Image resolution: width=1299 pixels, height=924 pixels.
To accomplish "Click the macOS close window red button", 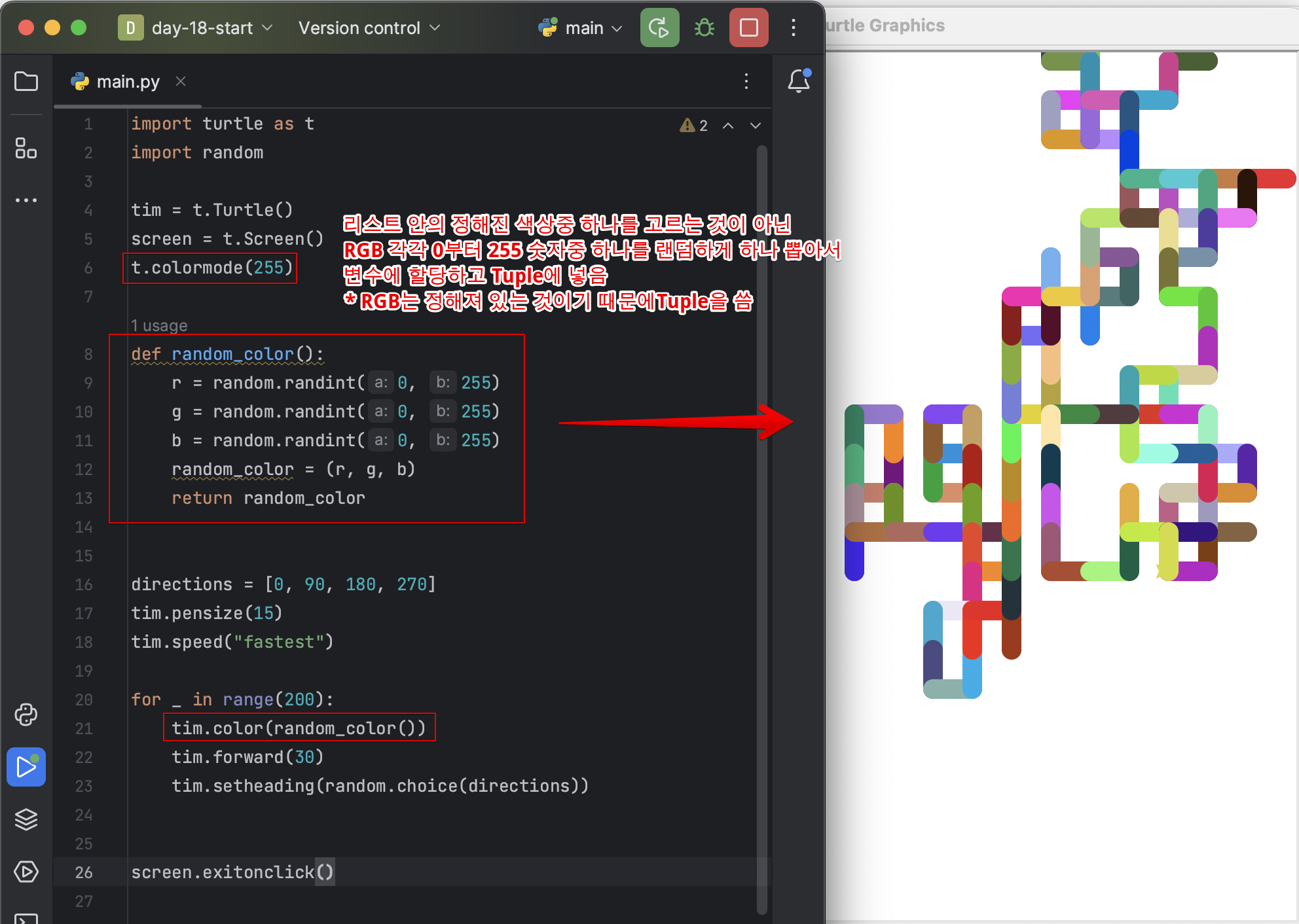I will tap(26, 27).
